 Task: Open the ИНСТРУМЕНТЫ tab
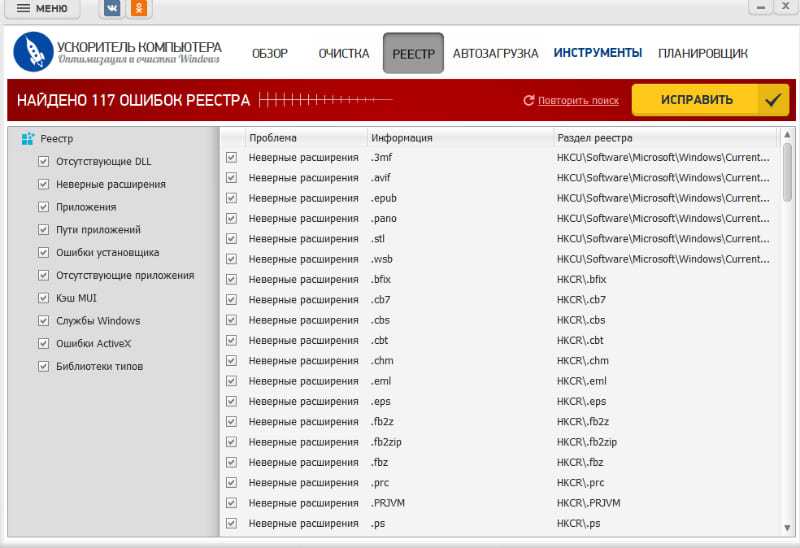click(x=598, y=53)
